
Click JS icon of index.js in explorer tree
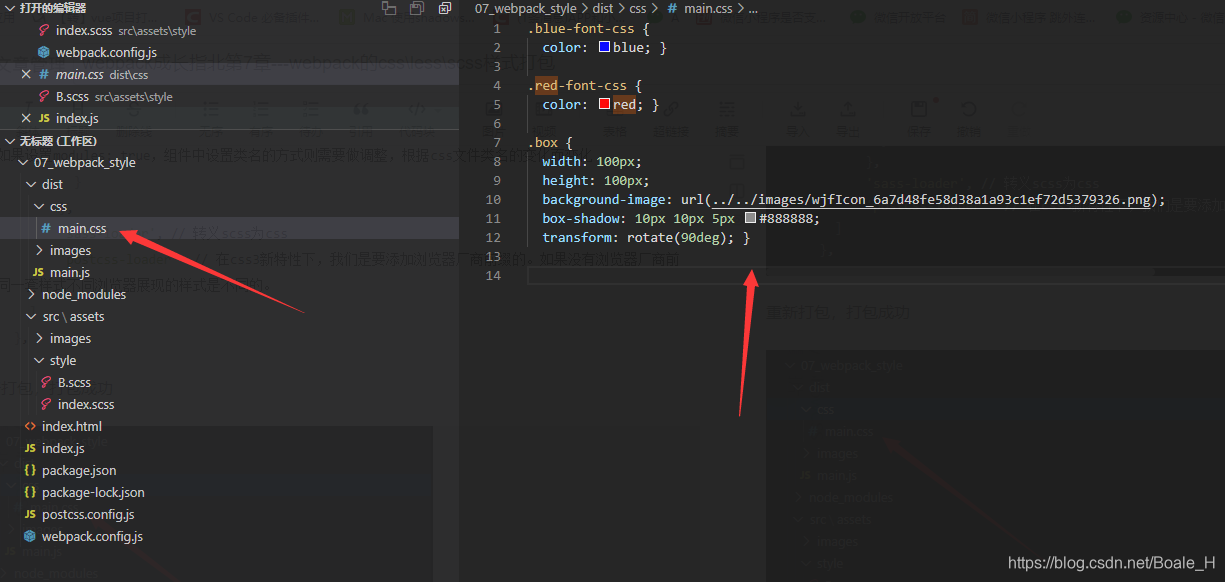click(30, 448)
